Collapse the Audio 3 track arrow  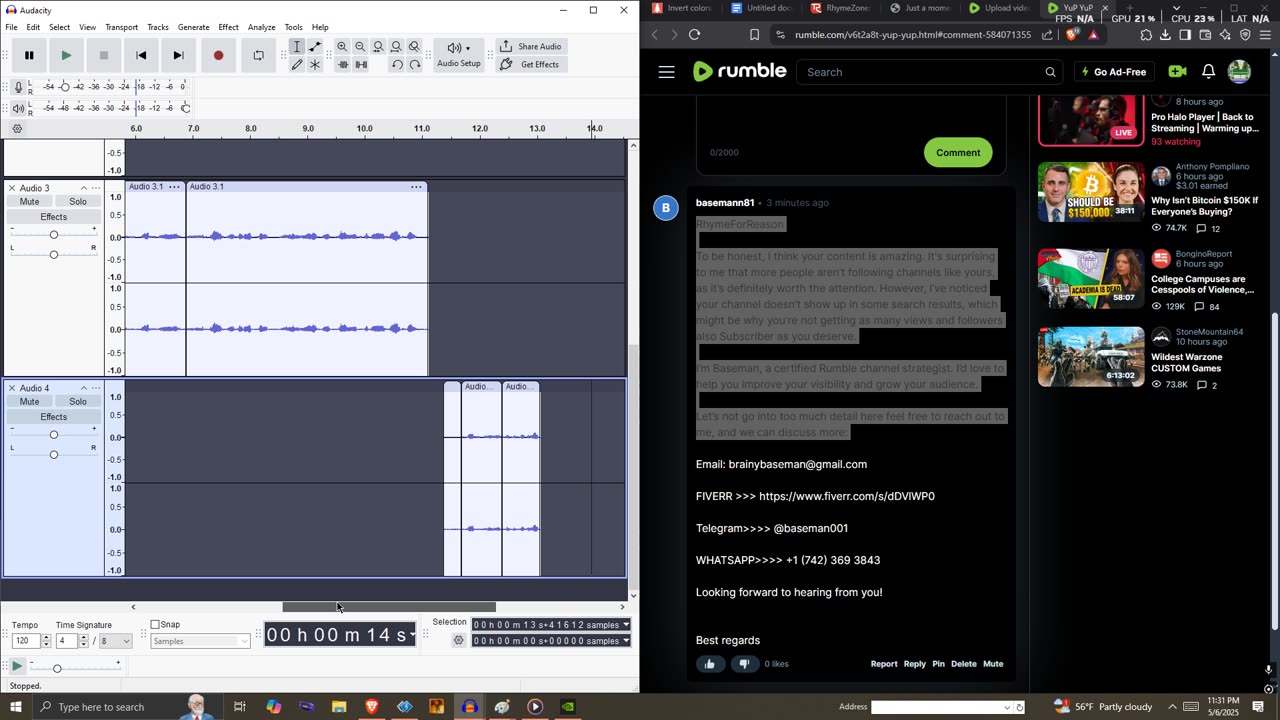[x=83, y=188]
